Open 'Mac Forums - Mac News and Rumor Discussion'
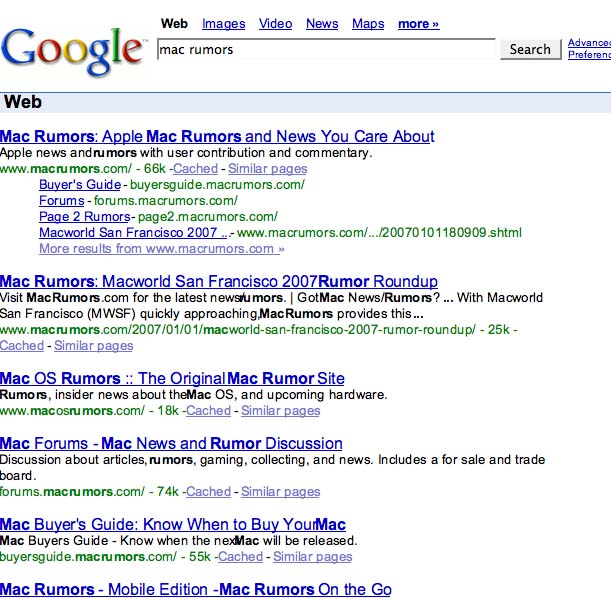Screen dimensions: 611x598 coord(171,444)
